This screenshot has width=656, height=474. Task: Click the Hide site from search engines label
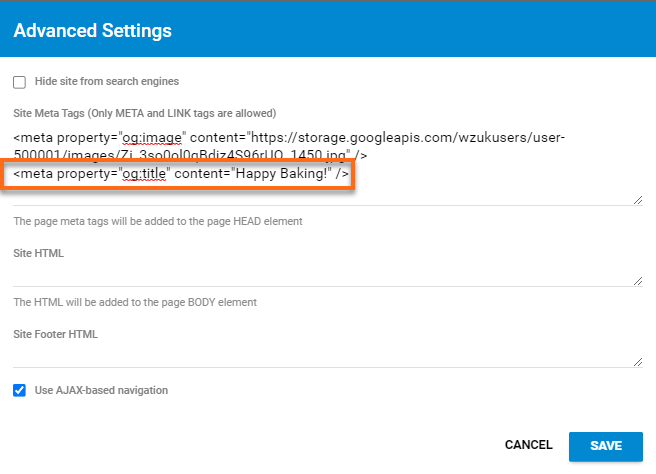[x=106, y=81]
